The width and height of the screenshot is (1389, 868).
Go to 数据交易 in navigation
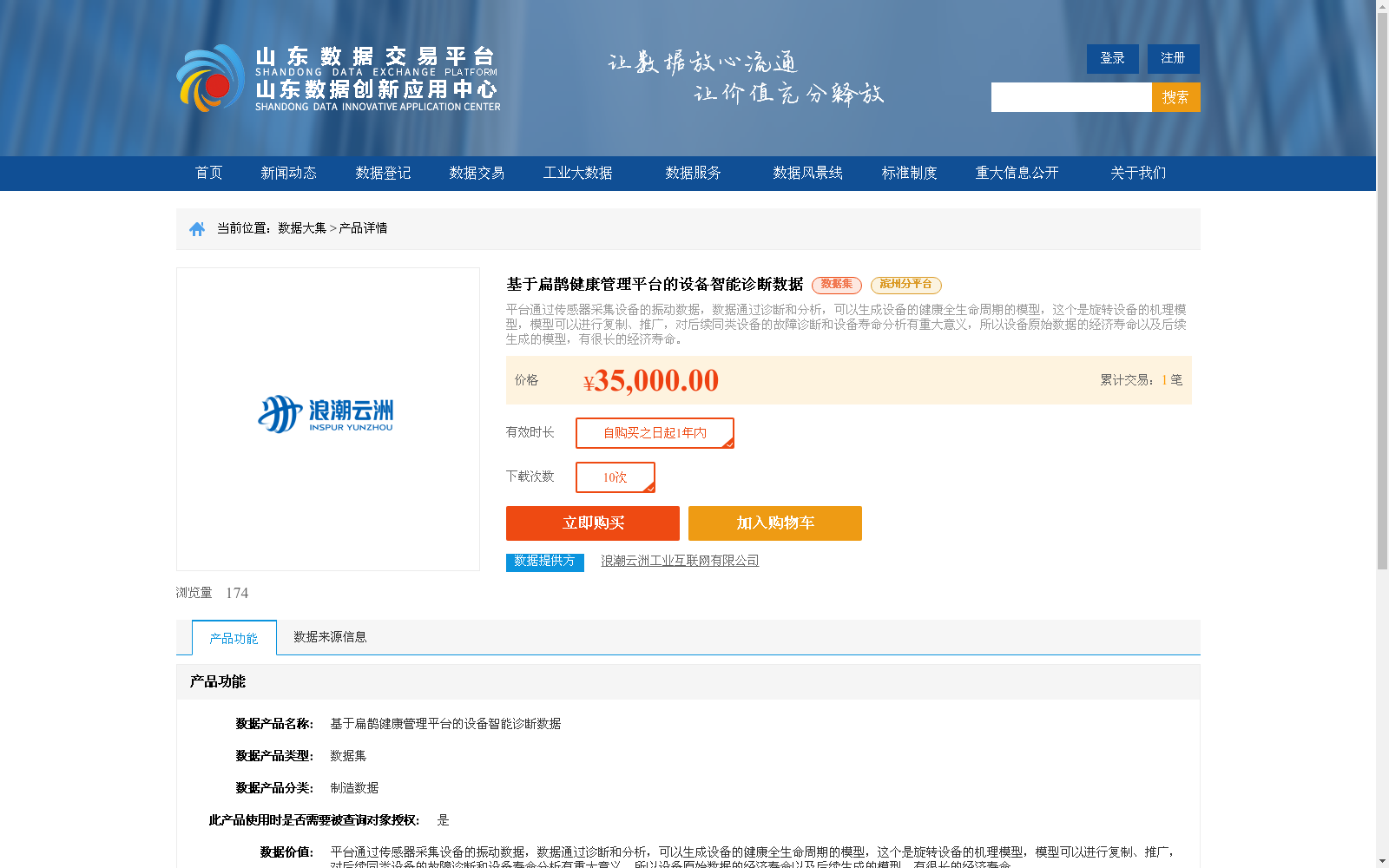477,173
